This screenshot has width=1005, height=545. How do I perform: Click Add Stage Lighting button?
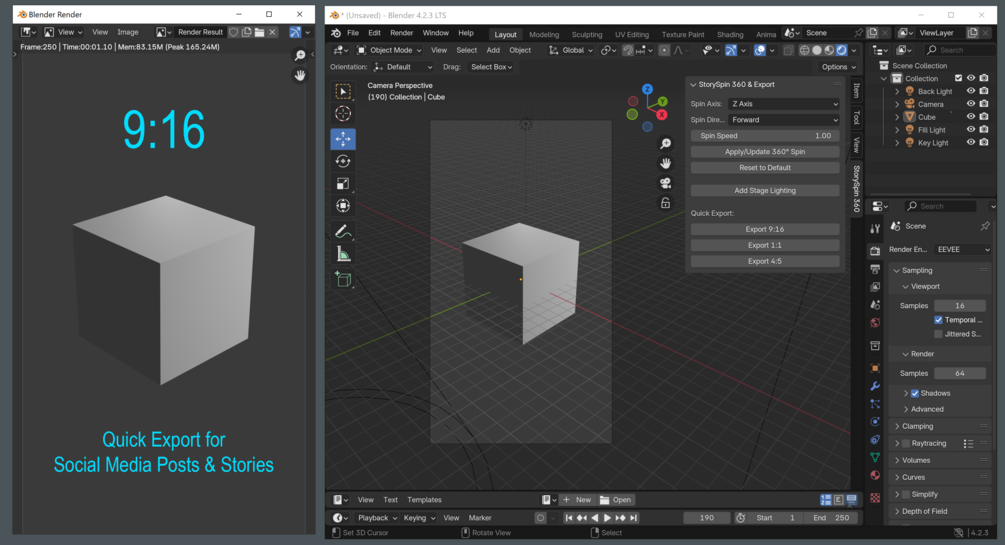(x=765, y=190)
